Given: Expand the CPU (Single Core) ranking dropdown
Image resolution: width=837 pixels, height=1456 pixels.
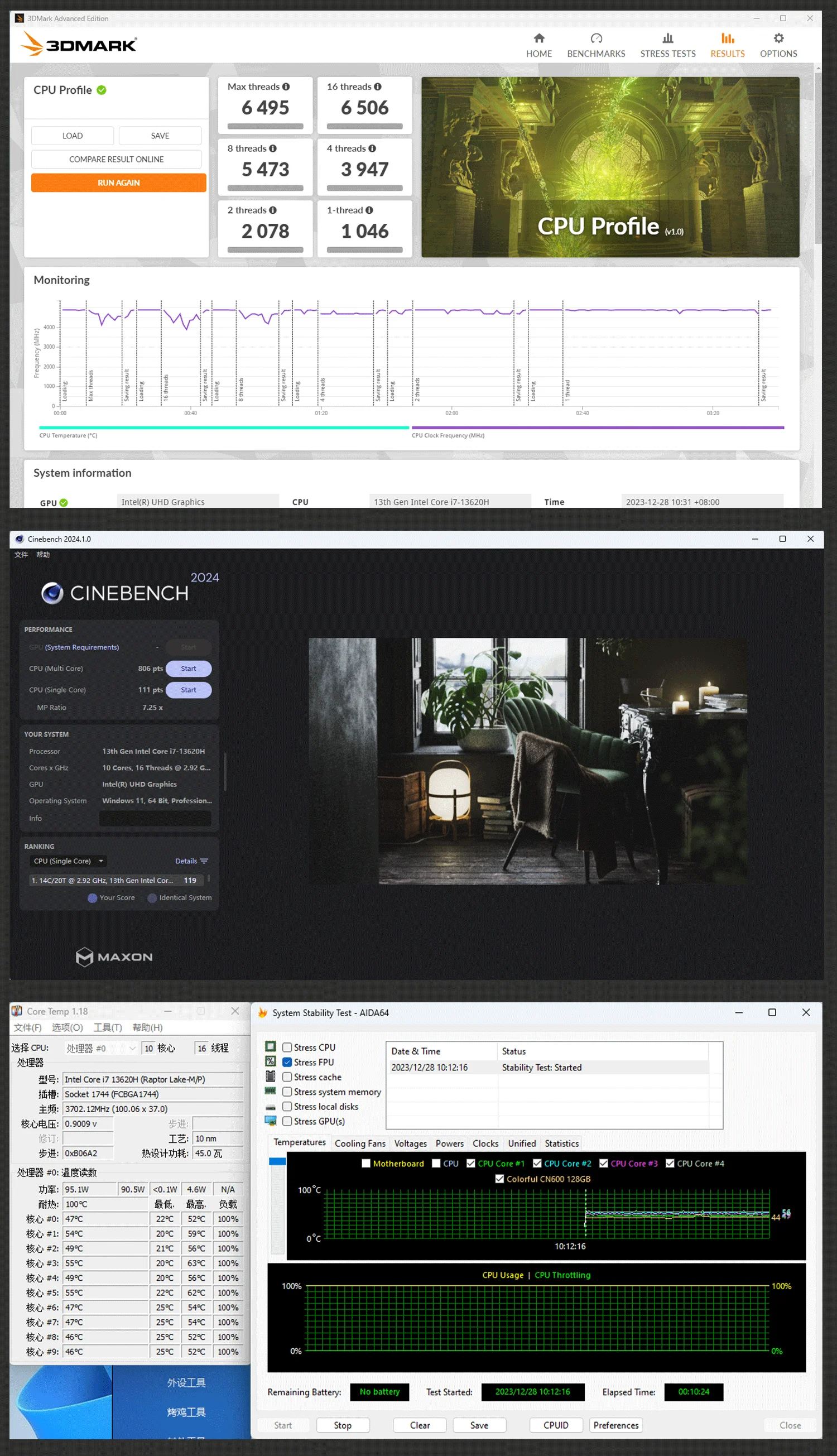Looking at the screenshot, I should pos(101,861).
